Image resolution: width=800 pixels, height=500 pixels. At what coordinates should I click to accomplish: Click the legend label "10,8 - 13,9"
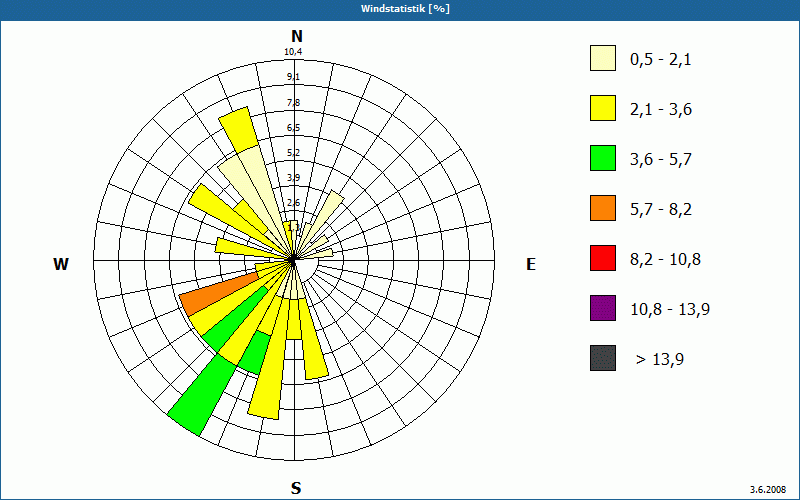(670, 310)
